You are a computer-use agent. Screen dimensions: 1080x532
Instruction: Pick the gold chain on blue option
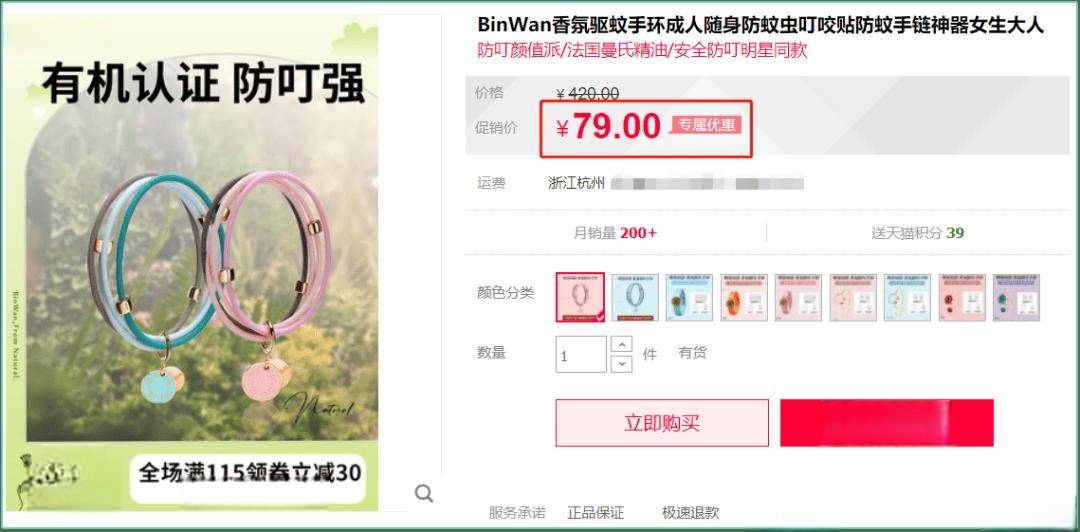coord(907,297)
